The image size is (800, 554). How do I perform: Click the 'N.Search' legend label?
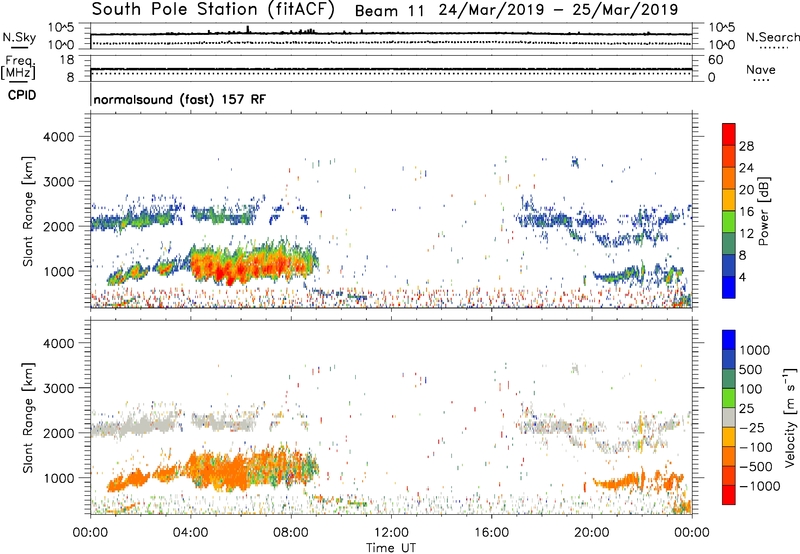pos(772,37)
